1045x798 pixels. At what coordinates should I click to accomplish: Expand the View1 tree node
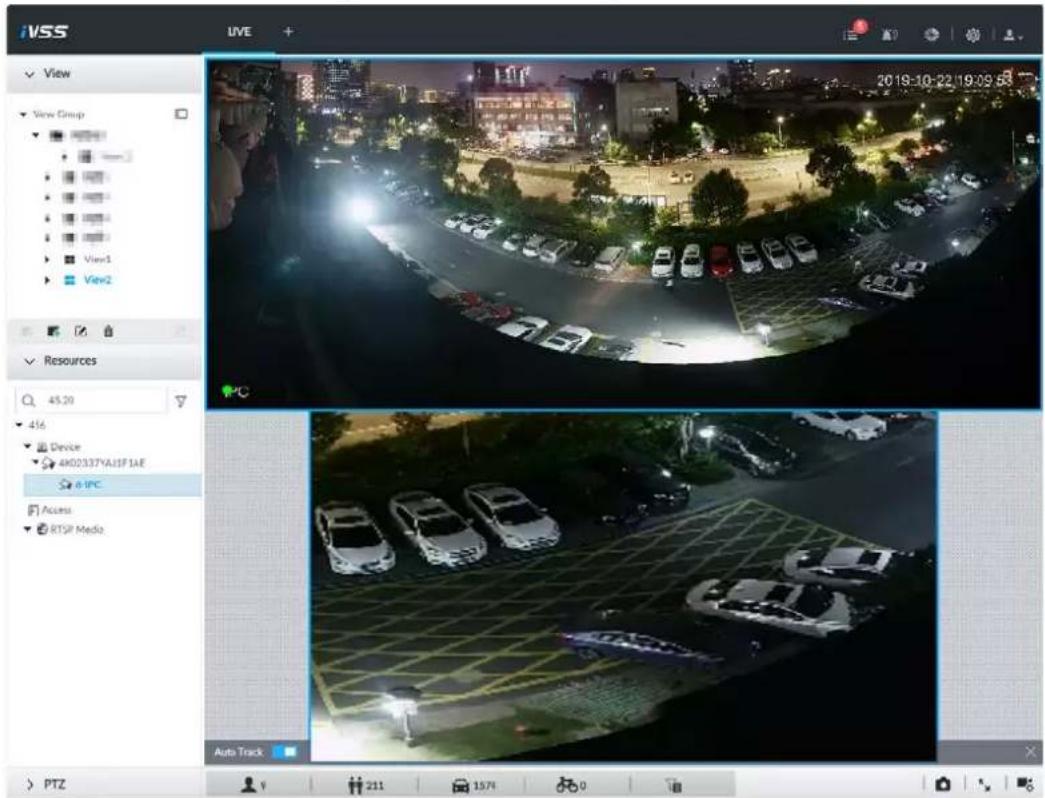[x=47, y=259]
